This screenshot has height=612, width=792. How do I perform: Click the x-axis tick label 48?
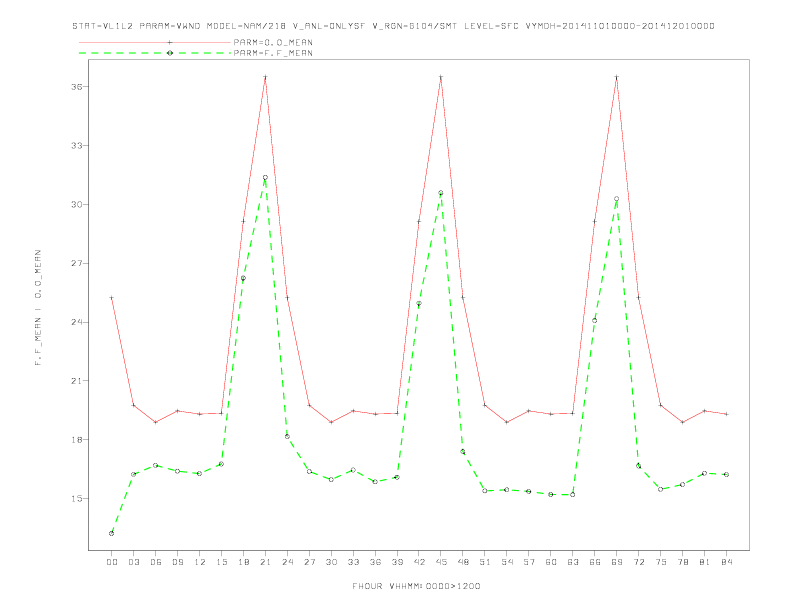[x=463, y=562]
